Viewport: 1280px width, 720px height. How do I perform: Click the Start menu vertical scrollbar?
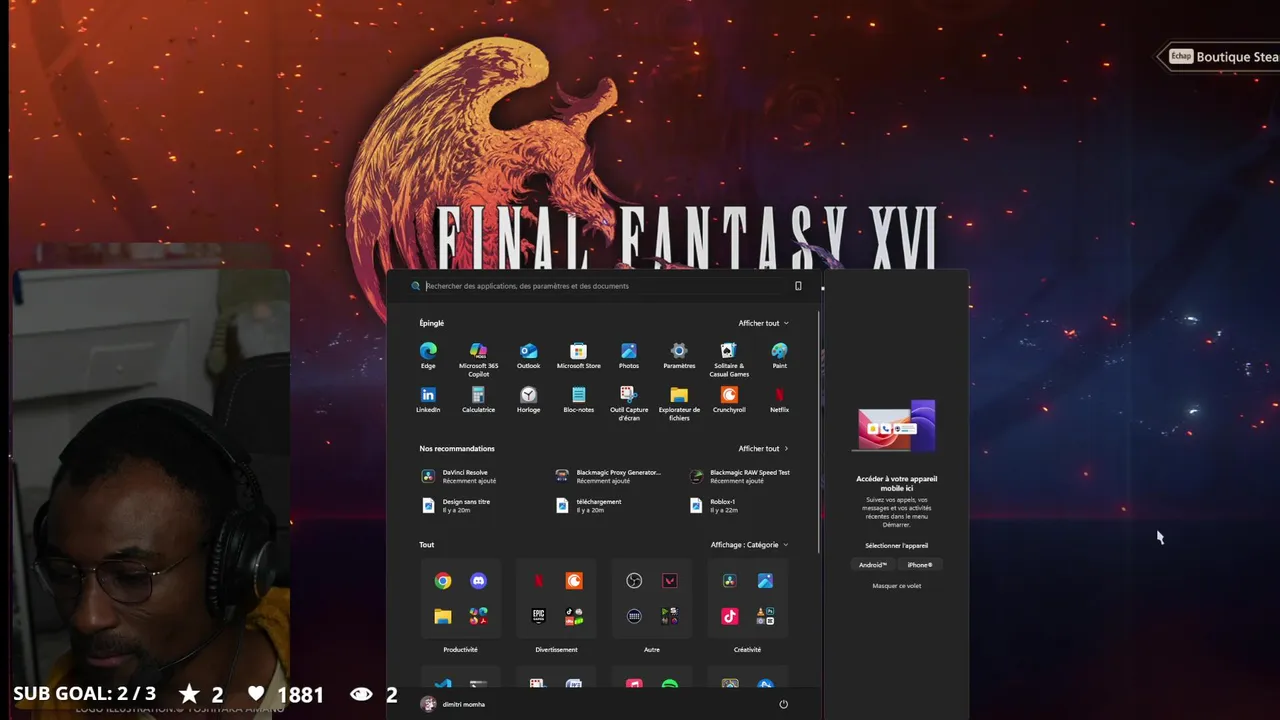pos(820,432)
